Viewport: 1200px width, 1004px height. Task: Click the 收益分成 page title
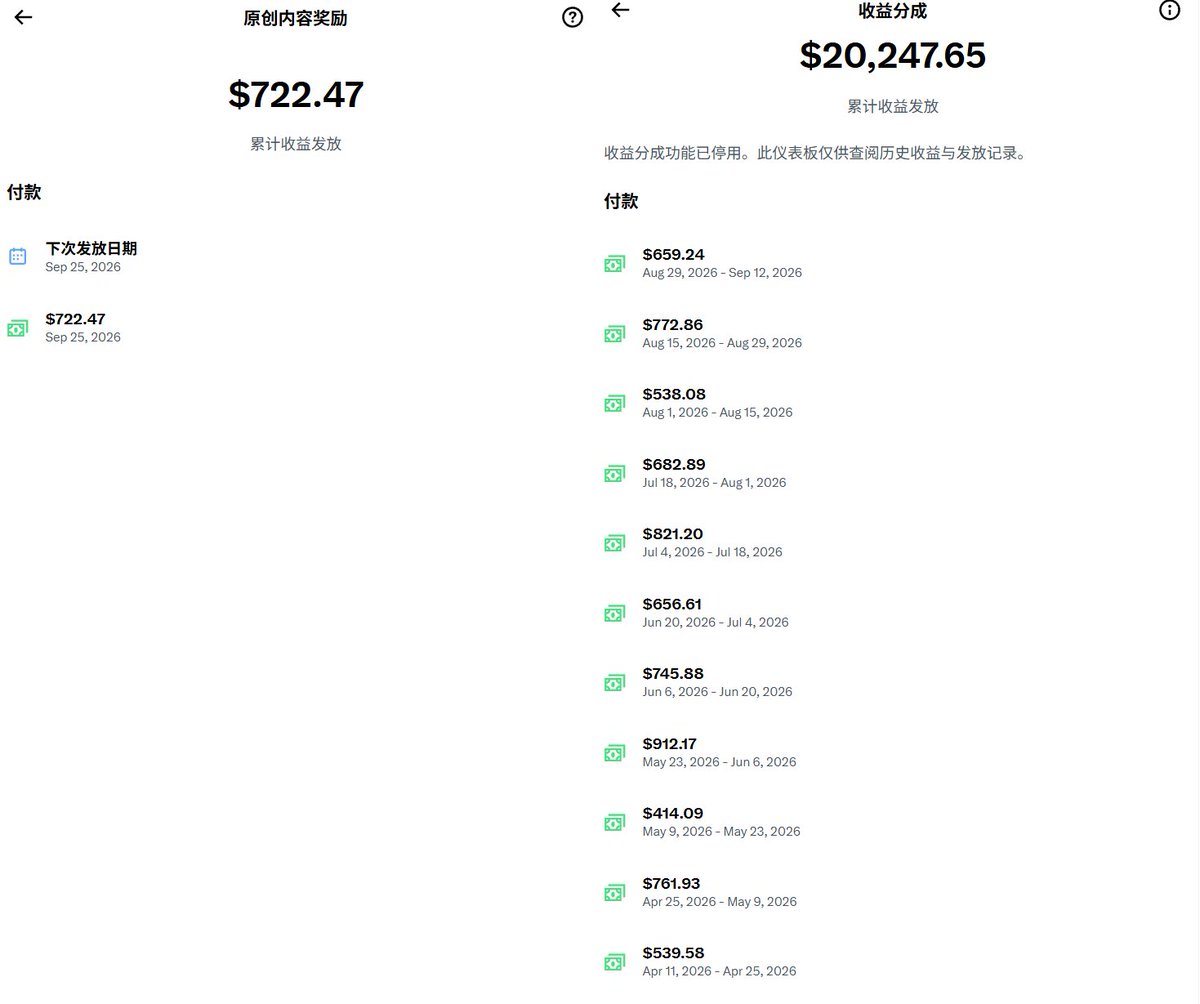[x=893, y=11]
